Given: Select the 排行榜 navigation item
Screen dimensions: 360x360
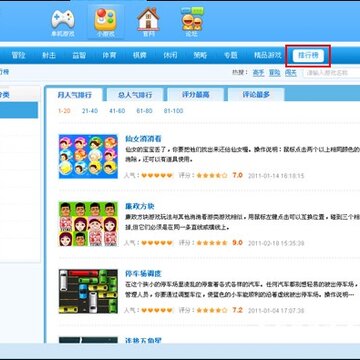Looking at the screenshot, I should tap(308, 56).
